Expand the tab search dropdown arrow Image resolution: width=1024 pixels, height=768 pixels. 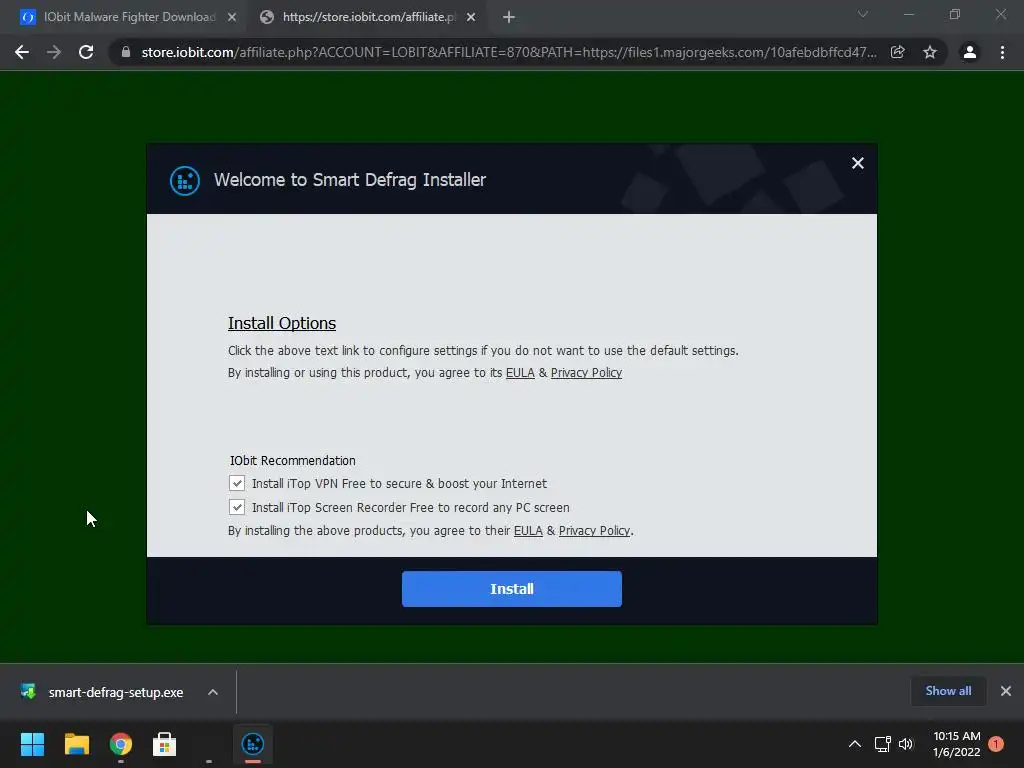pyautogui.click(x=863, y=14)
